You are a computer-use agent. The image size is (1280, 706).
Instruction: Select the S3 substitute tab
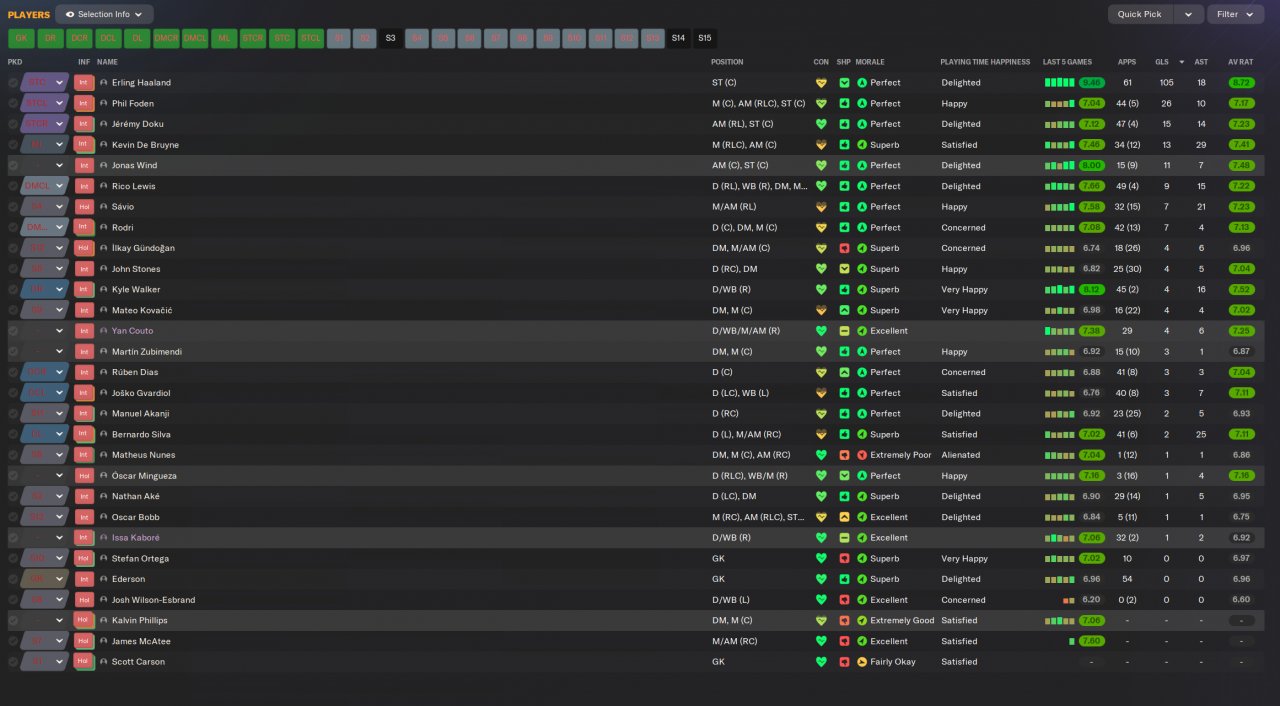(x=391, y=38)
